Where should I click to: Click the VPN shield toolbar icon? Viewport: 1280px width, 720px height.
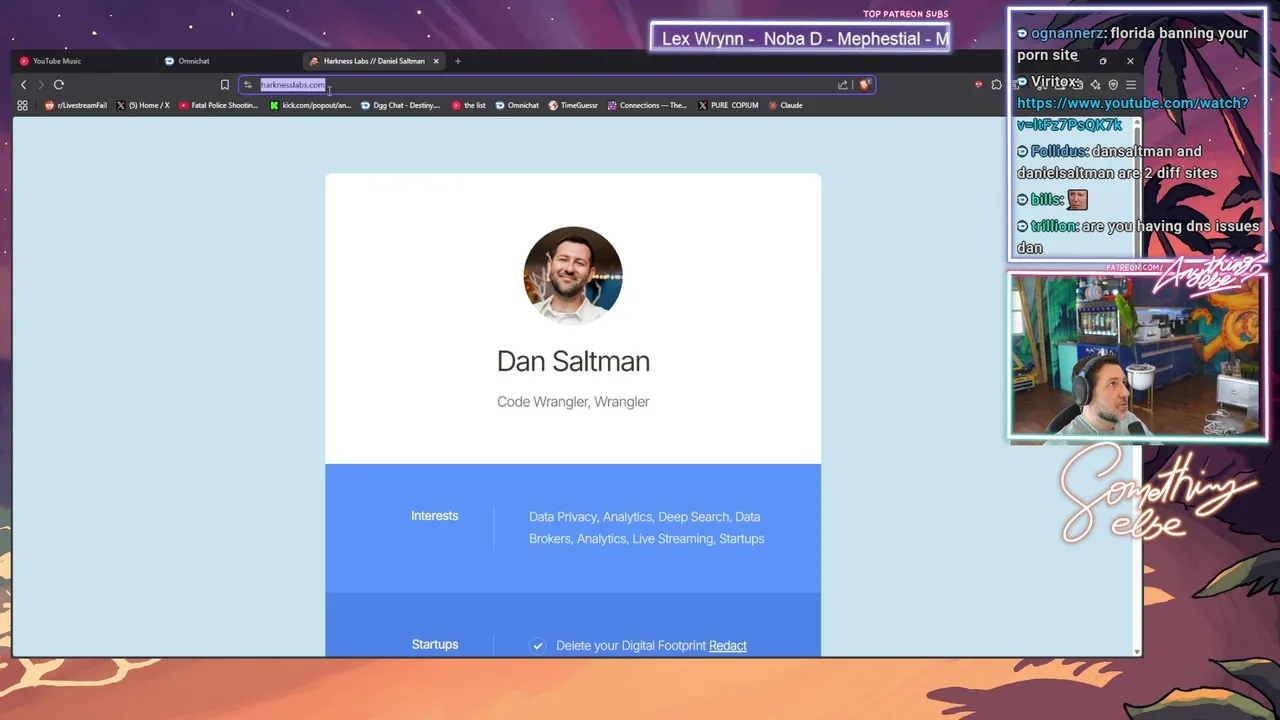(x=1113, y=85)
